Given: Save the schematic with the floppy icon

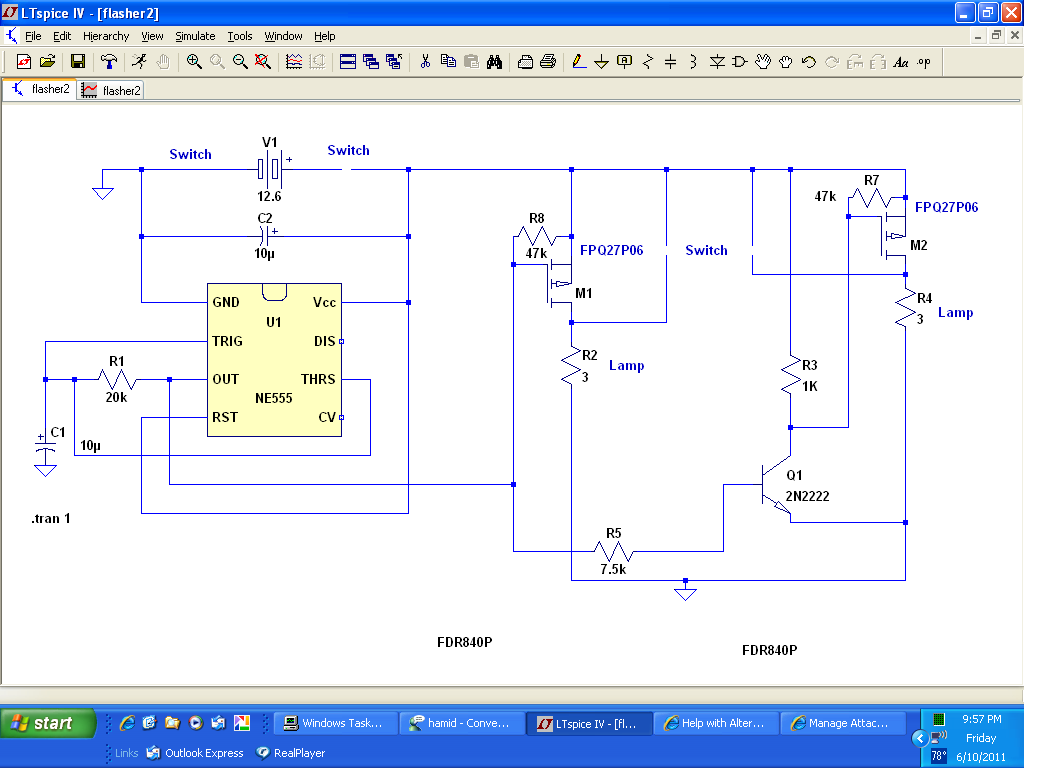Looking at the screenshot, I should [78, 62].
